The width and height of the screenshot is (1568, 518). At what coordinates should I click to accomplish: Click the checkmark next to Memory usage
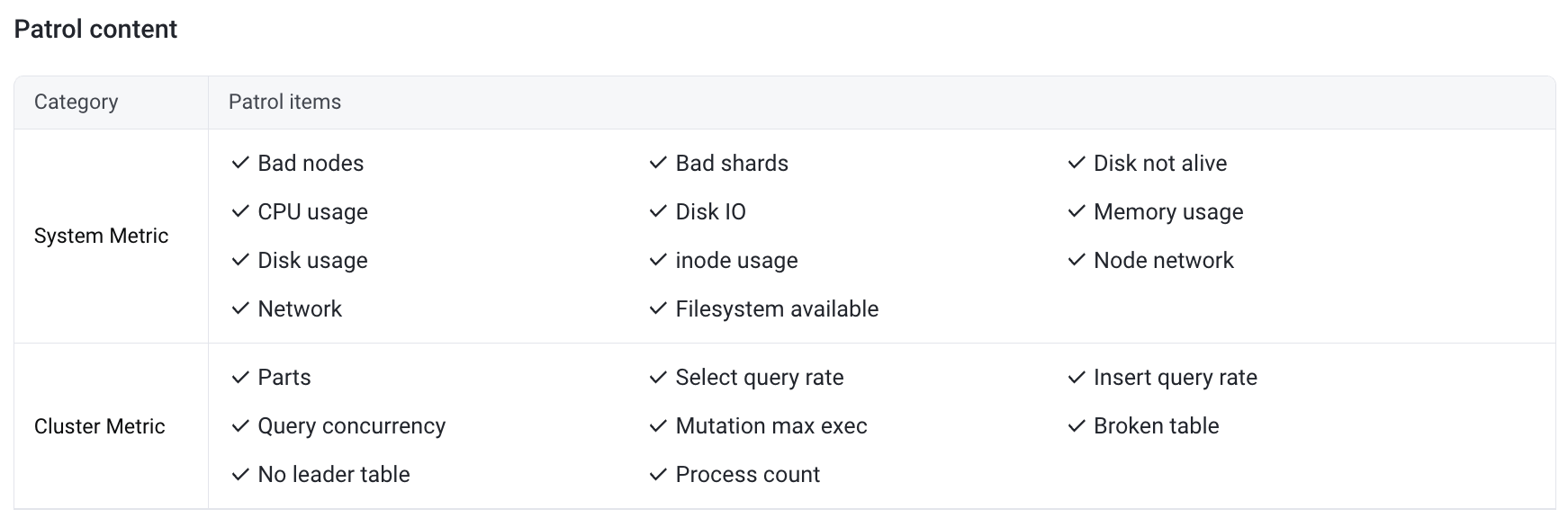pyautogui.click(x=1077, y=211)
